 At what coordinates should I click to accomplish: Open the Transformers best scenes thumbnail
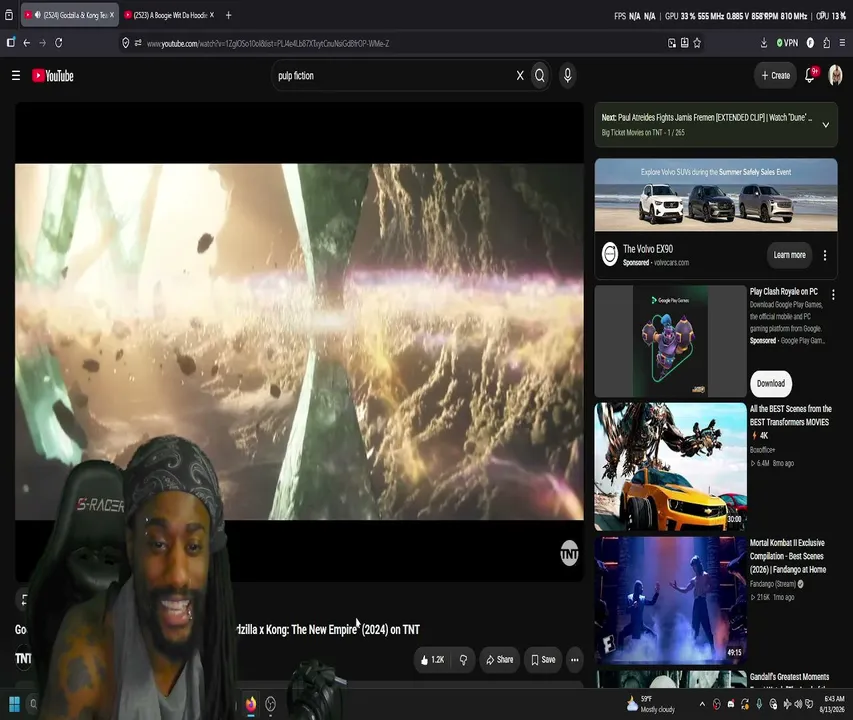coord(670,467)
